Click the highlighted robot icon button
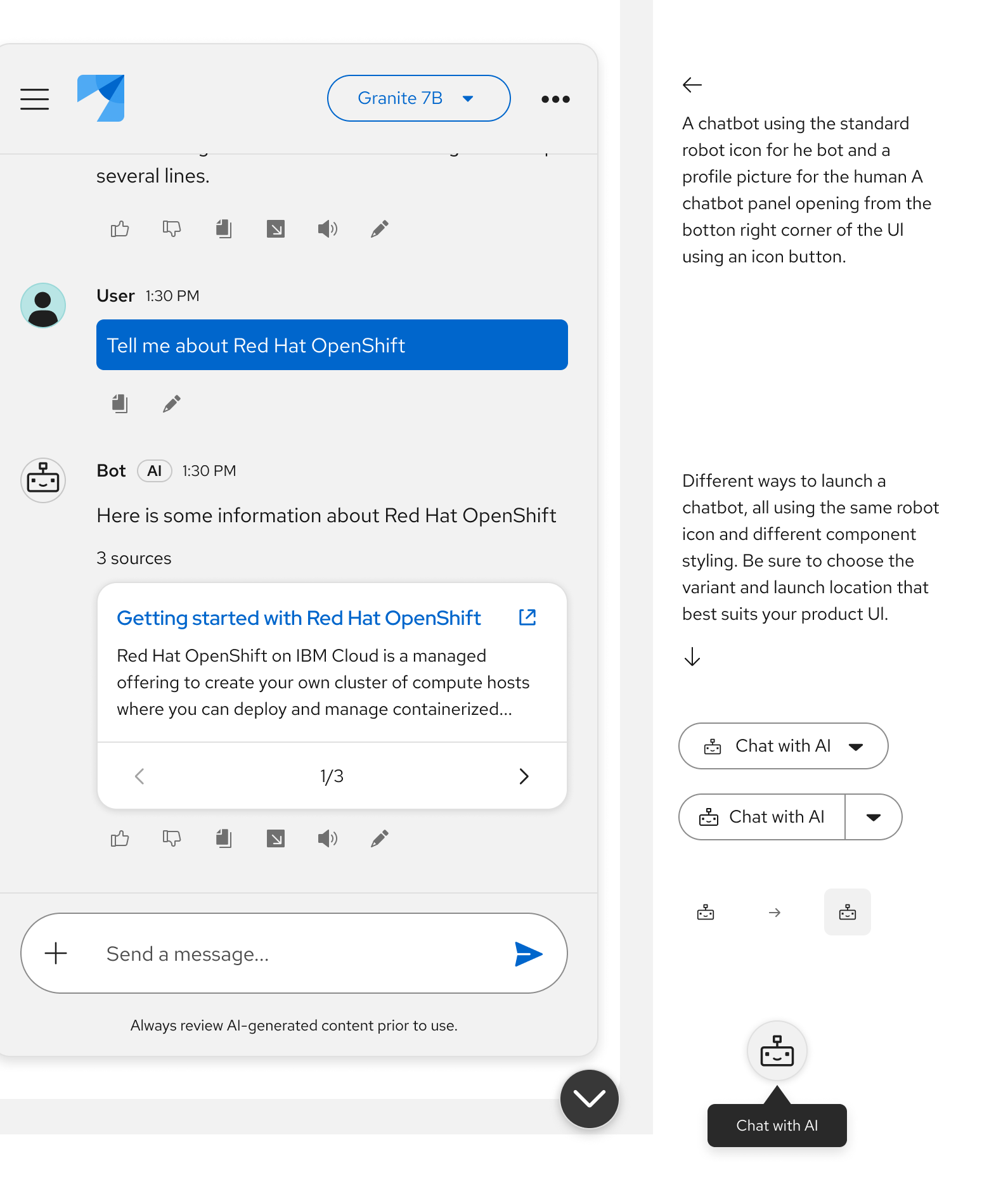The height and width of the screenshot is (1194, 1008). click(x=848, y=912)
